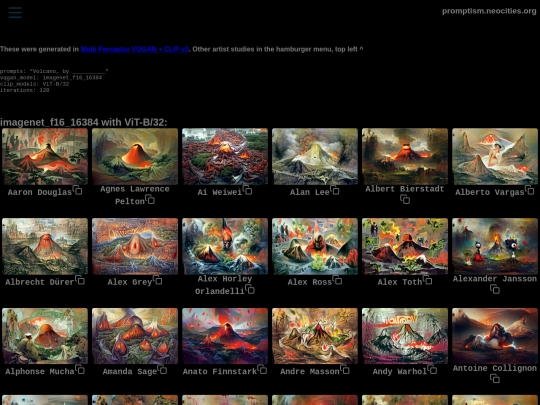Viewport: 540px width, 405px height.
Task: View the Anato Finnstark volcano image
Action: pyautogui.click(x=225, y=336)
